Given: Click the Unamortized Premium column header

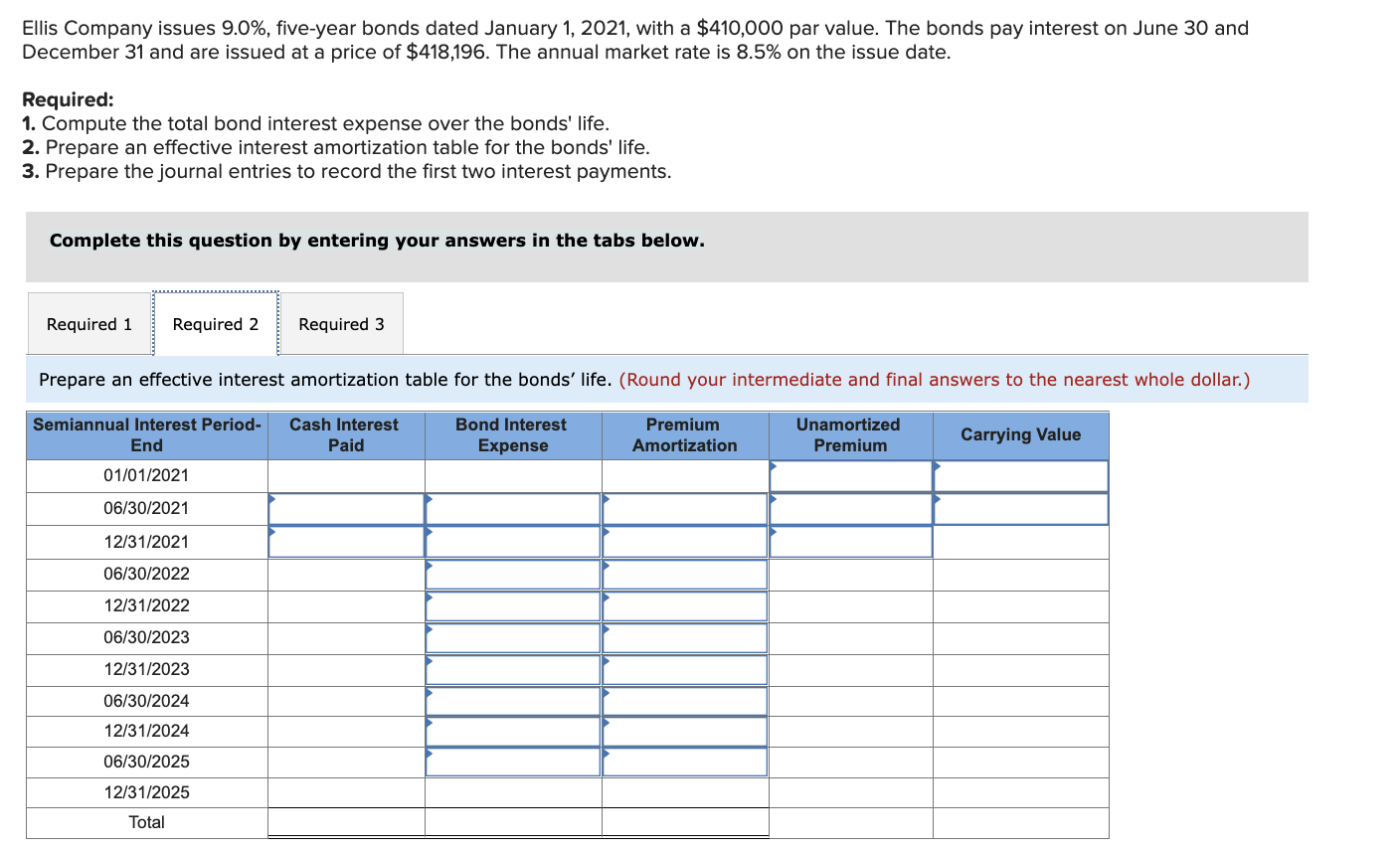Looking at the screenshot, I should click(x=851, y=435).
